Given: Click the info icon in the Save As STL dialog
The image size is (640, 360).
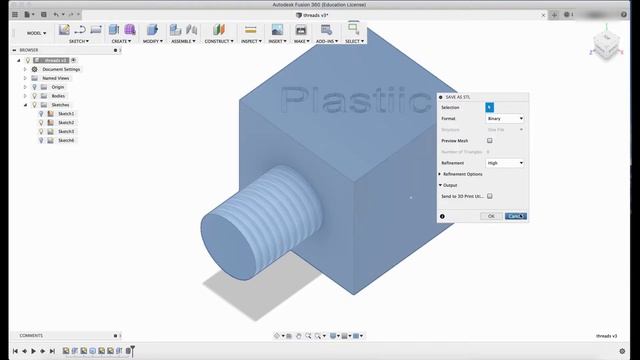Looking at the screenshot, I should pos(442,216).
